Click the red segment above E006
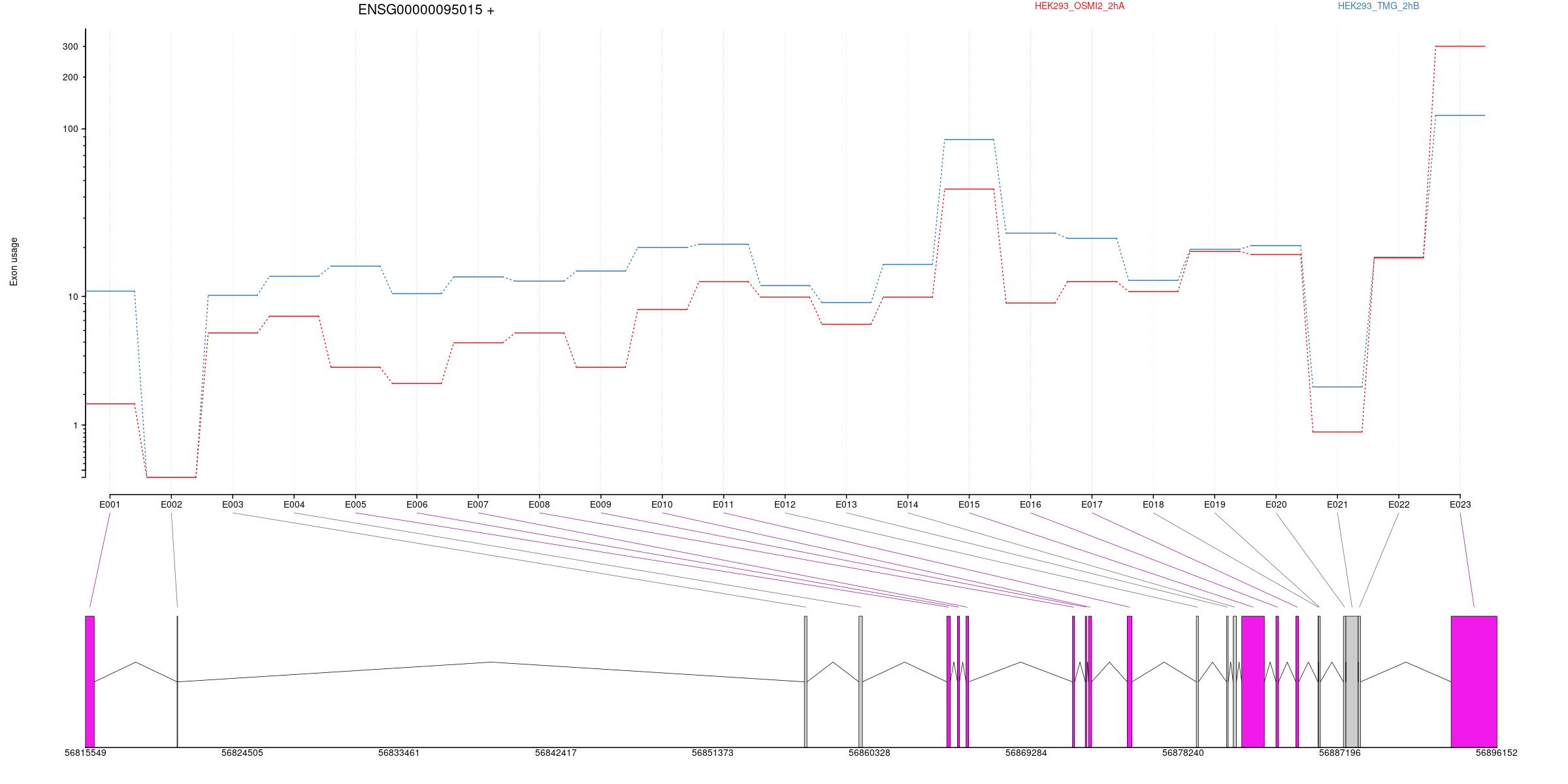 pos(417,384)
